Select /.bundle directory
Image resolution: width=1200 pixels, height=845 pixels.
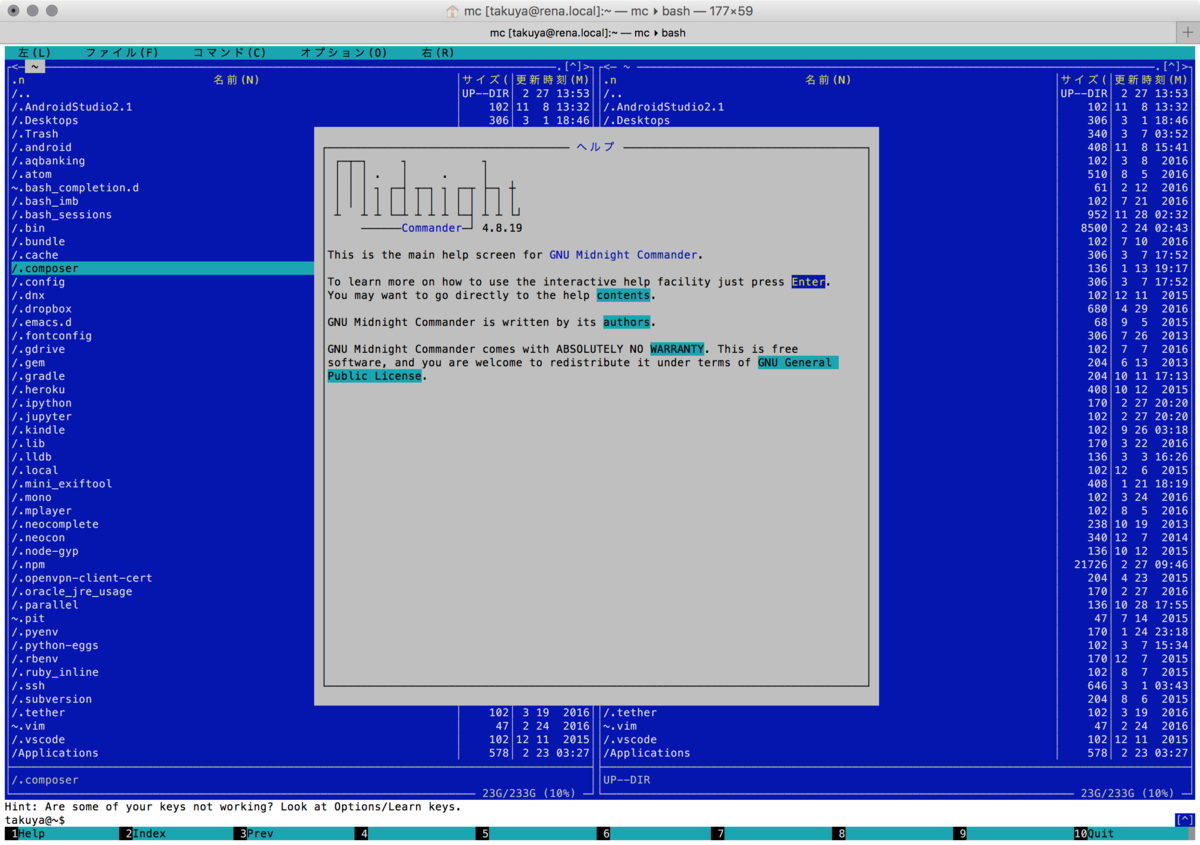click(x=38, y=242)
